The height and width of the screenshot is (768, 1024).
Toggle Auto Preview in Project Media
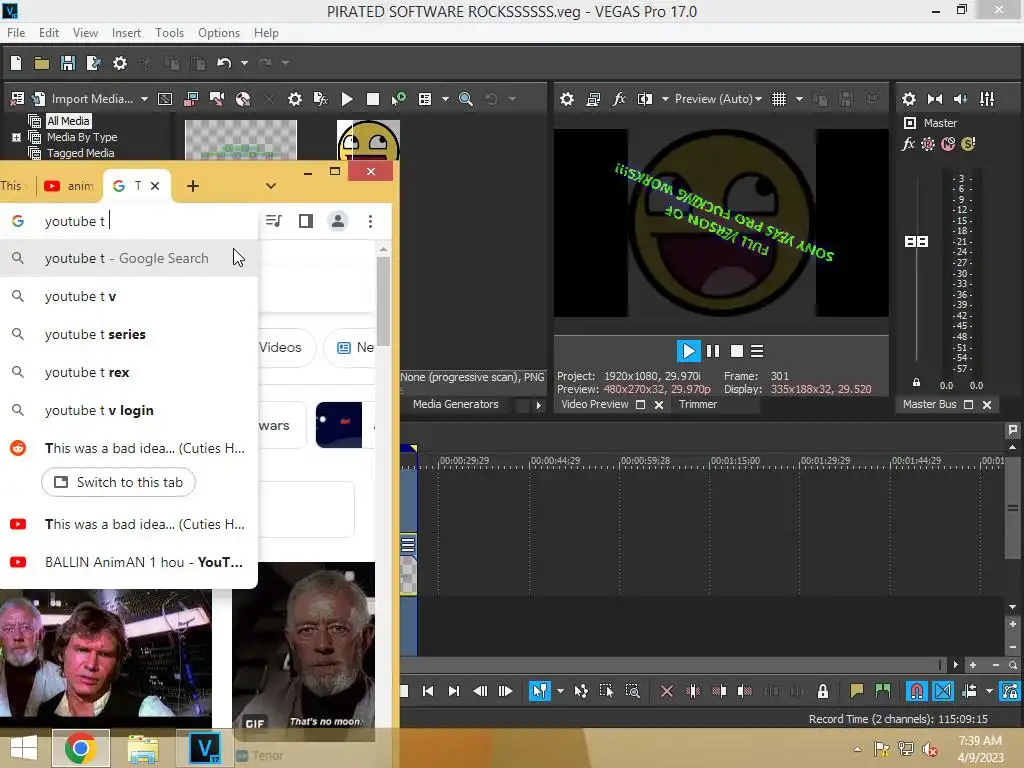398,99
